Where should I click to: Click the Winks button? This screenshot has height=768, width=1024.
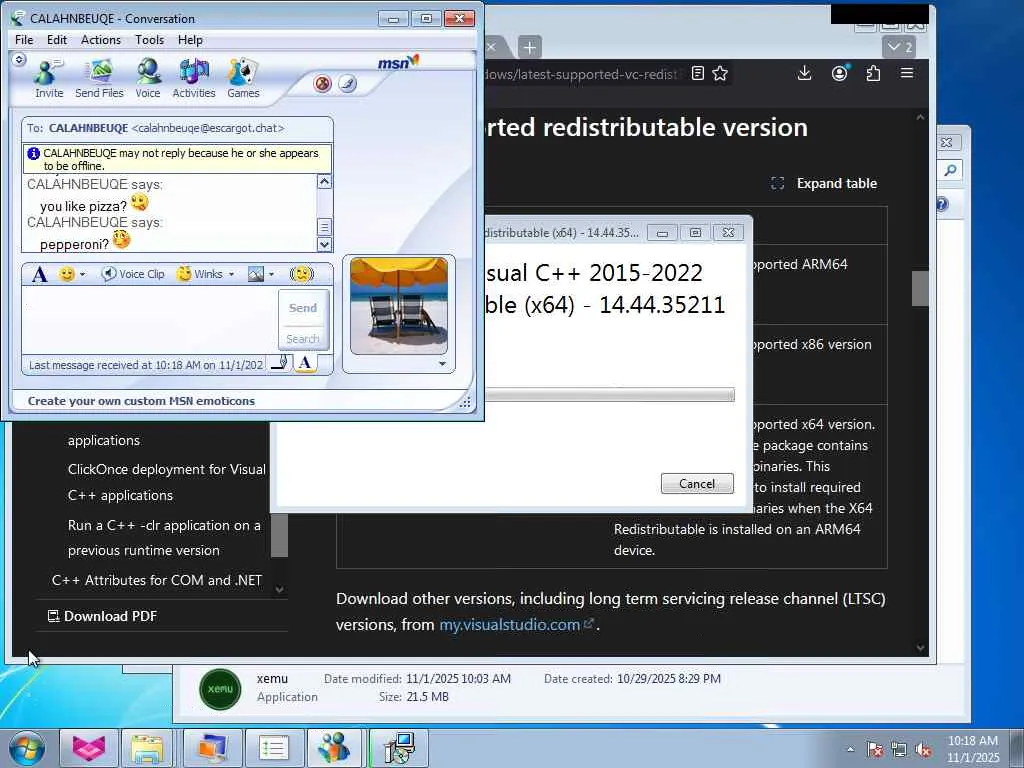pyautogui.click(x=200, y=274)
